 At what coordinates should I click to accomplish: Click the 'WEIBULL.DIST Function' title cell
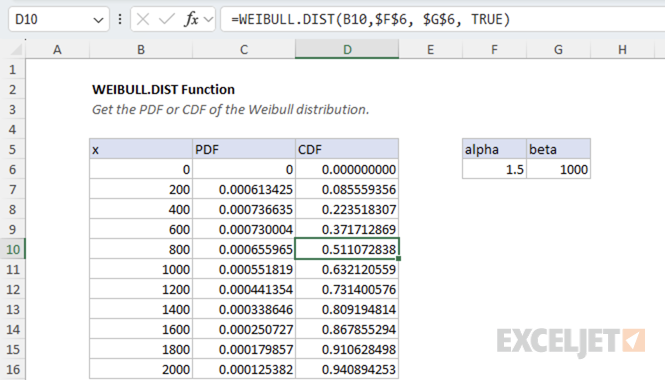(163, 89)
